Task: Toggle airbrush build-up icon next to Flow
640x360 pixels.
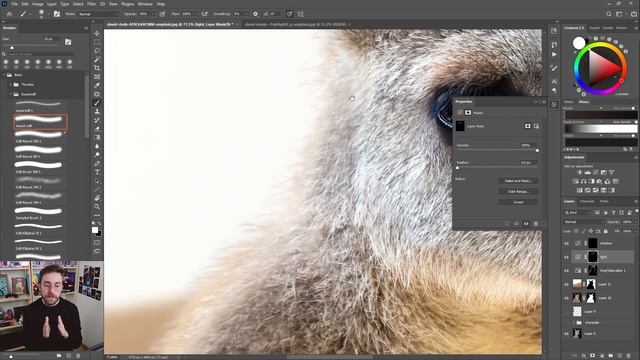Action: coord(204,14)
